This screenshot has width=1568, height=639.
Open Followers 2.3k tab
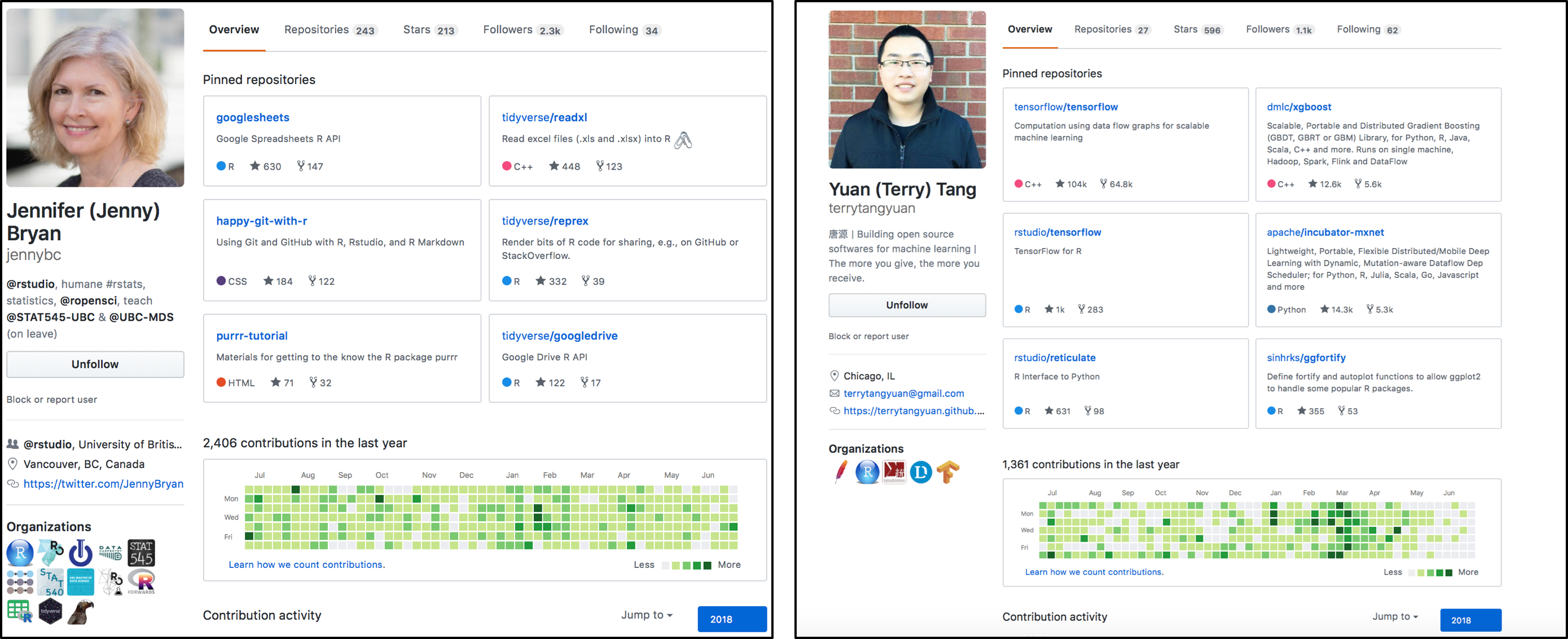[x=523, y=29]
